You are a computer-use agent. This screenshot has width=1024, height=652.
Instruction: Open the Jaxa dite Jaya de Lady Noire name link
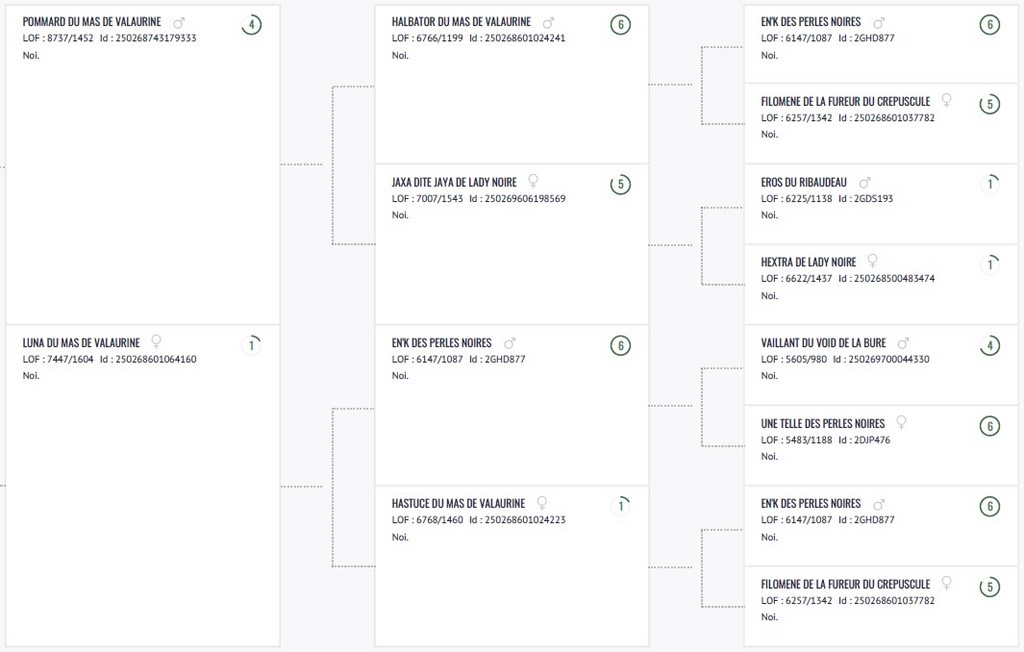pos(454,182)
